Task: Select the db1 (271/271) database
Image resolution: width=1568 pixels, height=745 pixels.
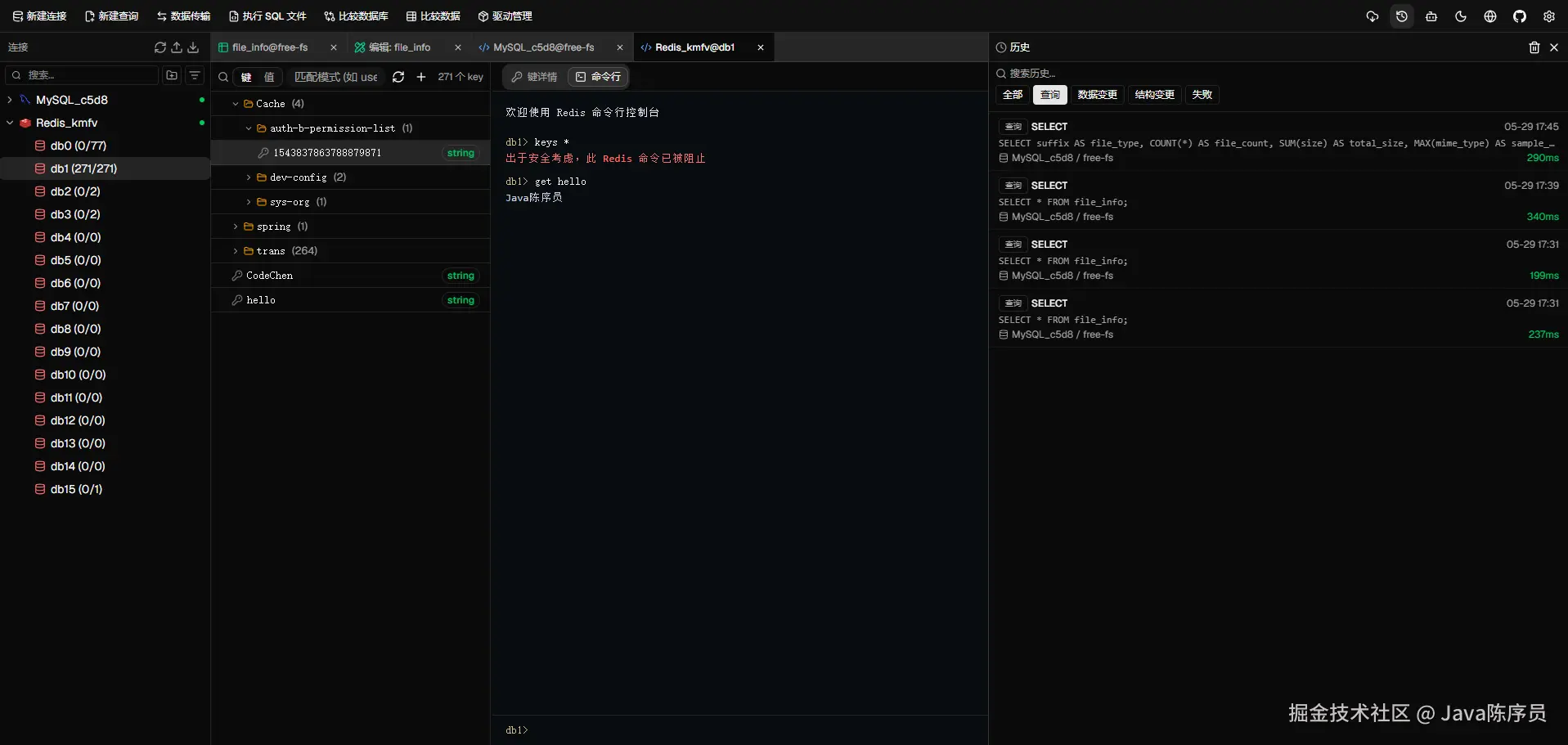Action: tap(106, 168)
